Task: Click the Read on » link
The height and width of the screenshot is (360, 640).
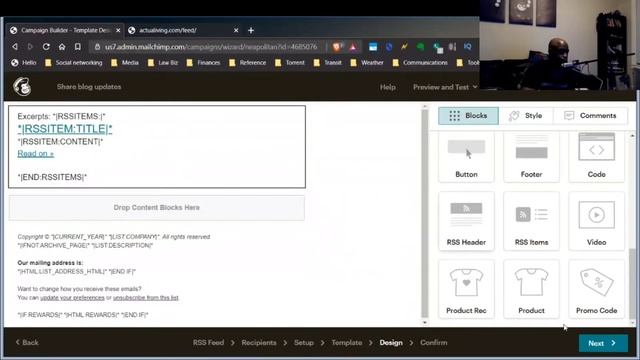Action: (x=36, y=153)
